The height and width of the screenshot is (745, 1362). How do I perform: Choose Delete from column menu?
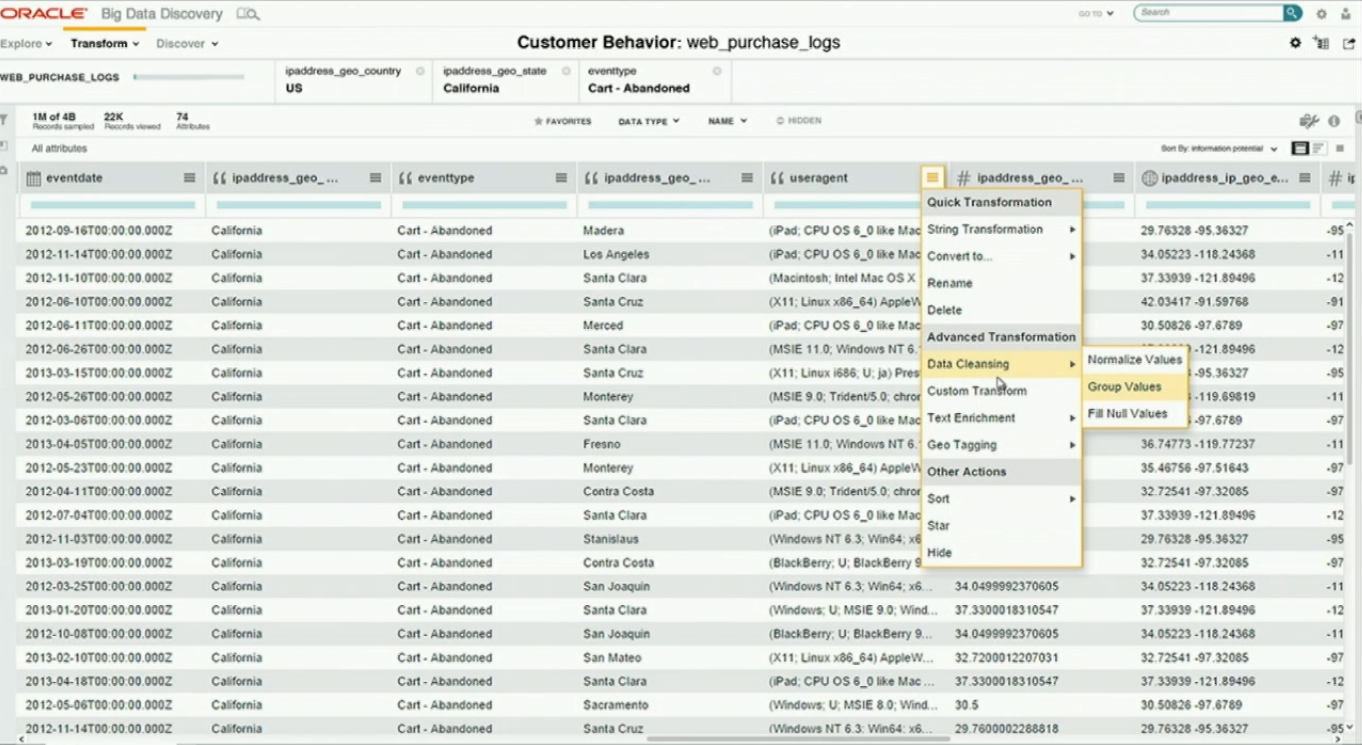(x=1001, y=310)
